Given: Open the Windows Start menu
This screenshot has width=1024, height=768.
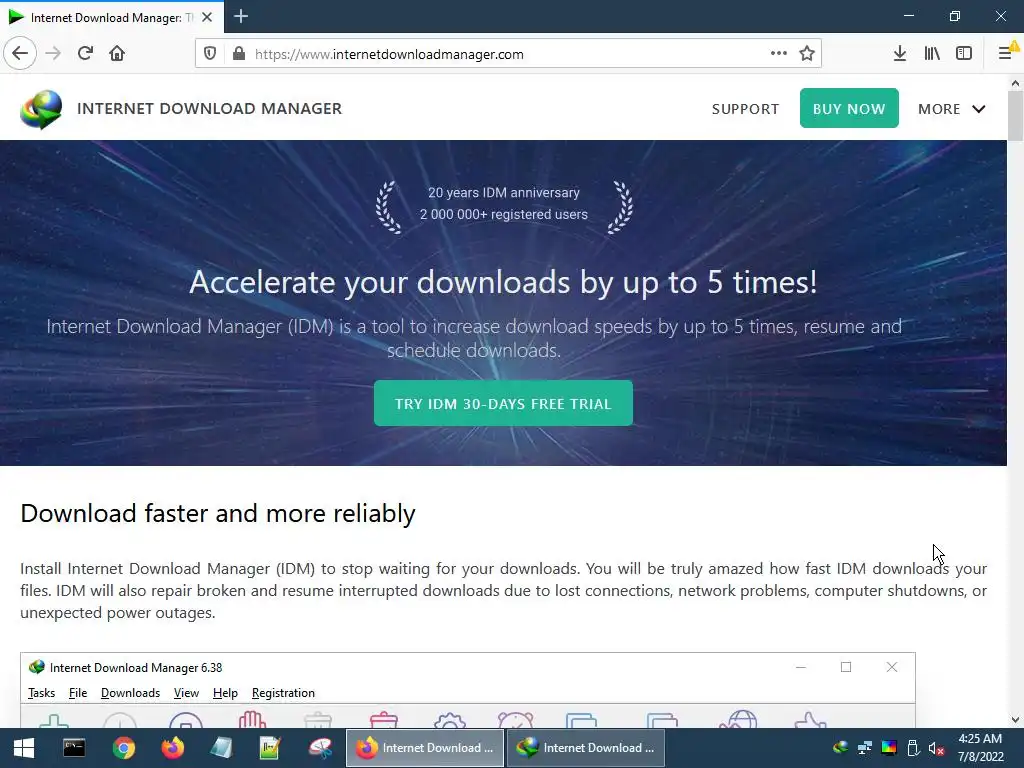Looking at the screenshot, I should coord(24,748).
